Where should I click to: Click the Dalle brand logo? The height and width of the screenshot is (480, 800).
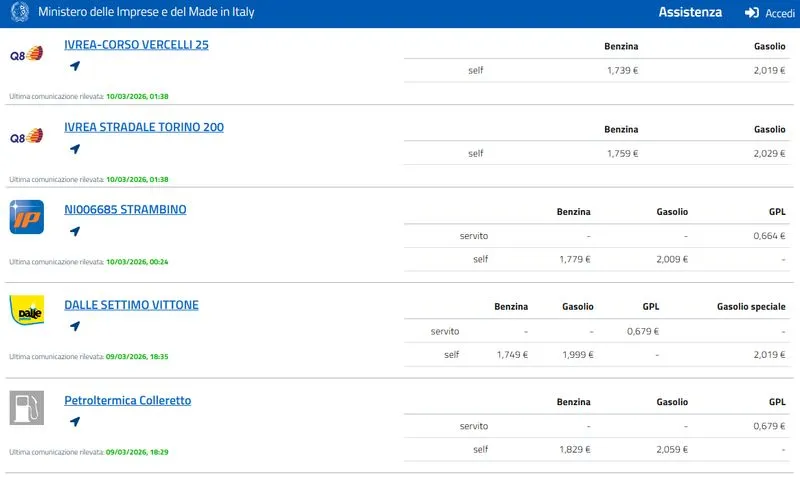[x=26, y=311]
